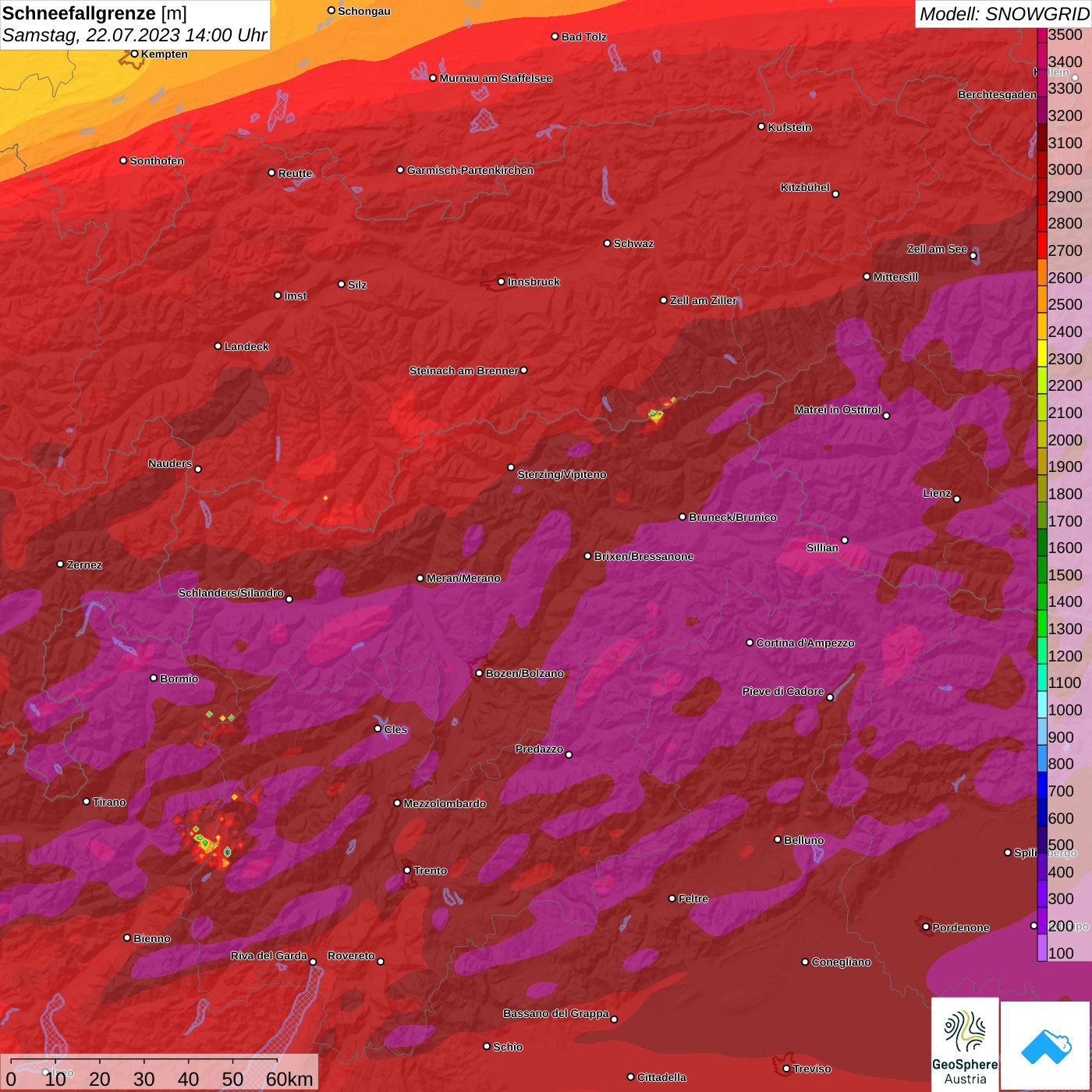Click the 'Pieve di Cadore' label
Viewport: 1092px width, 1092px height.
tap(783, 691)
